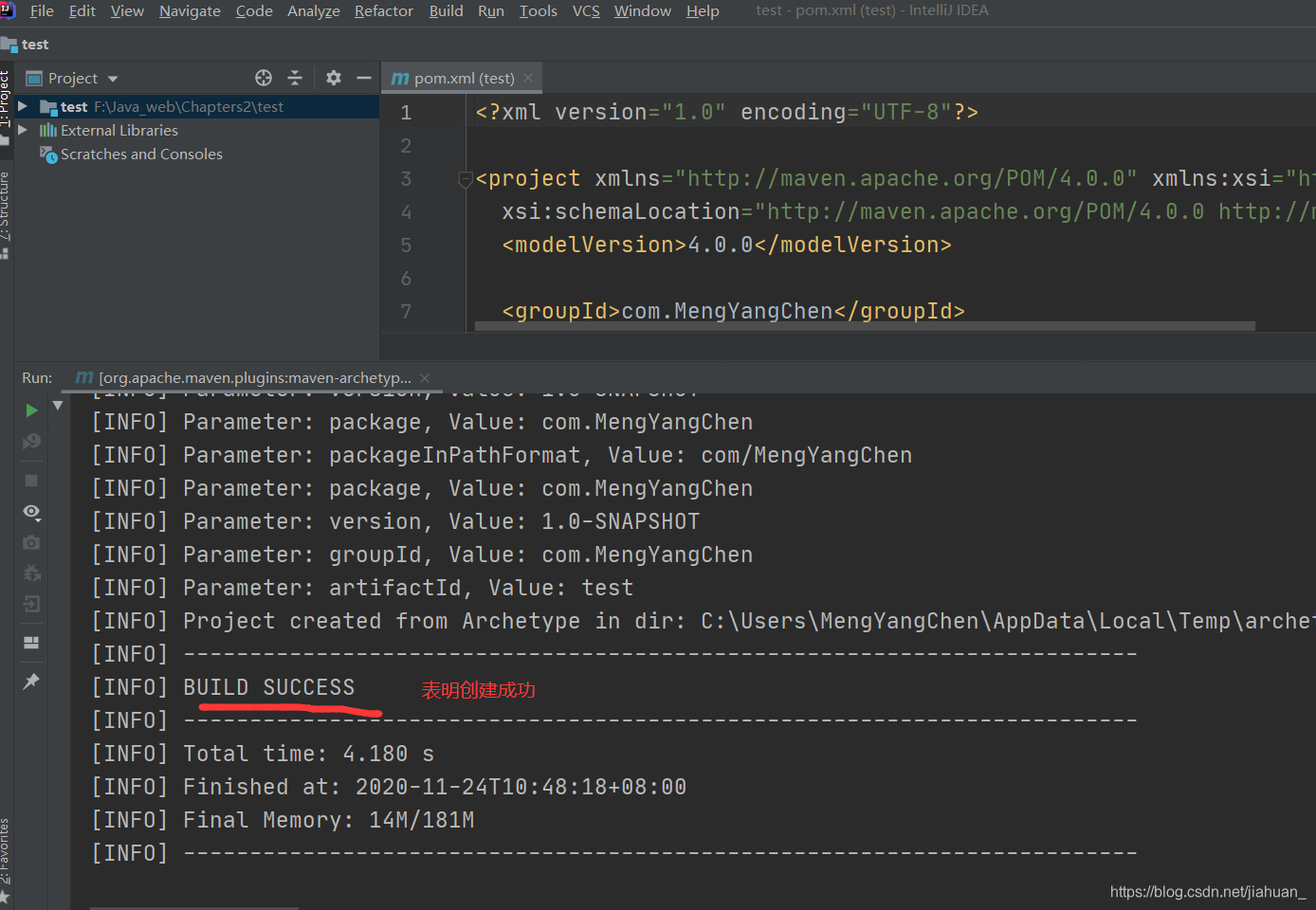
Task: Expand the test project tree node
Action: 23,106
